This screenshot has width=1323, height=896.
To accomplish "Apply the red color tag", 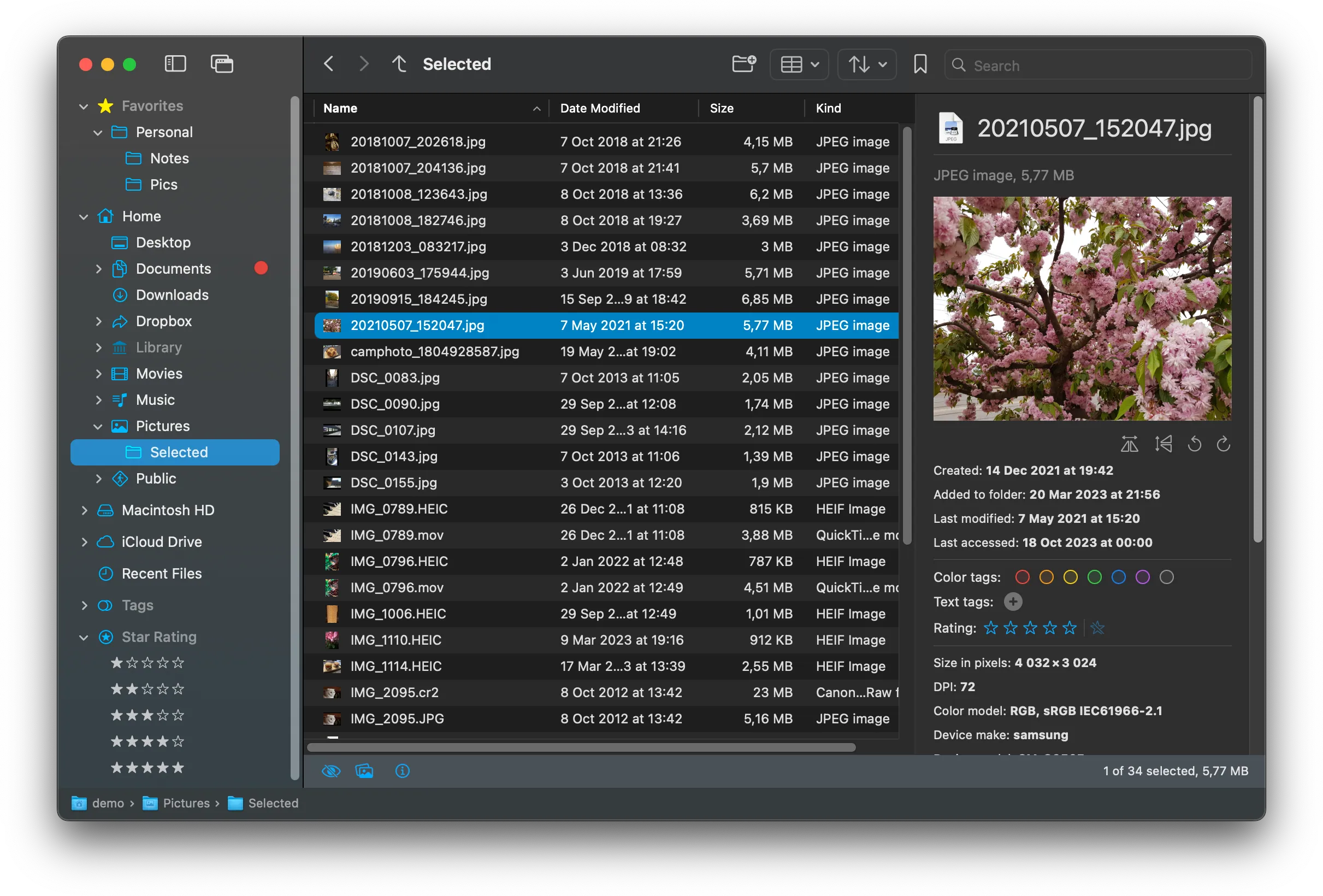I will (x=1023, y=577).
